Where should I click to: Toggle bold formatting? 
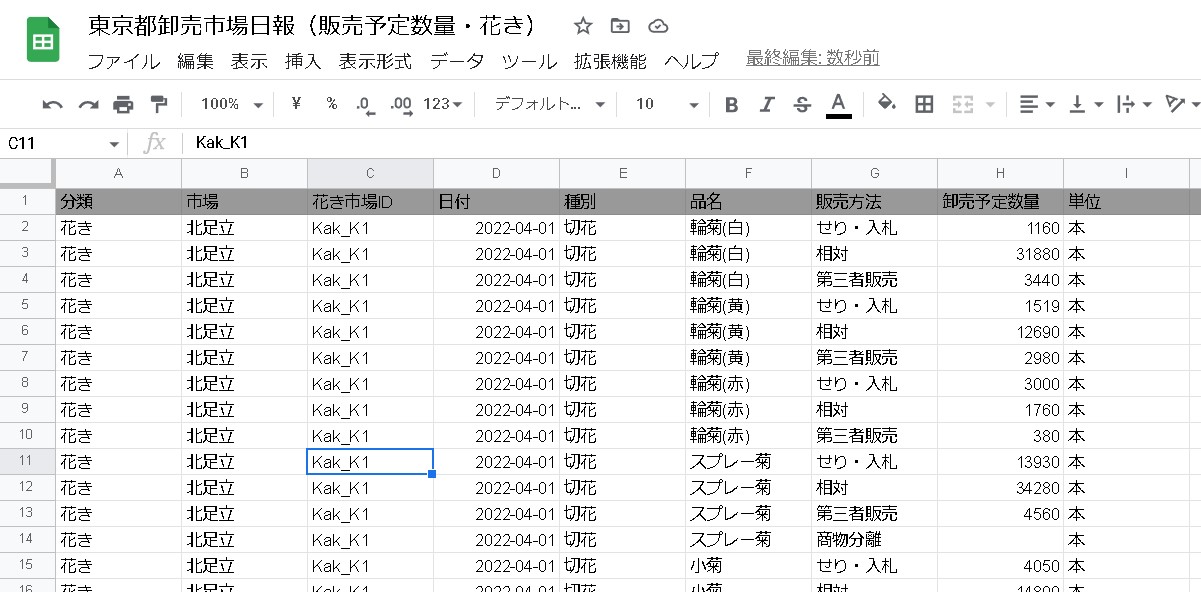point(731,104)
